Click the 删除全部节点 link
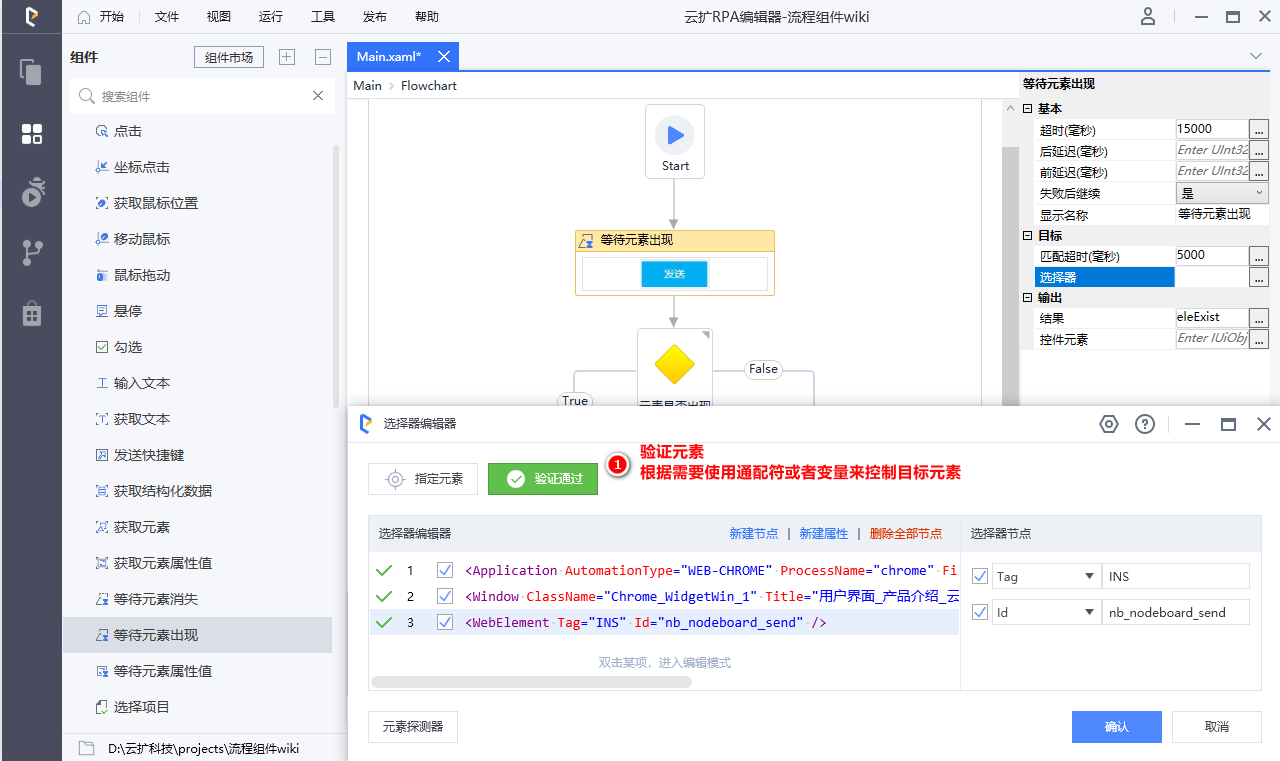The width and height of the screenshot is (1280, 761). coord(906,534)
